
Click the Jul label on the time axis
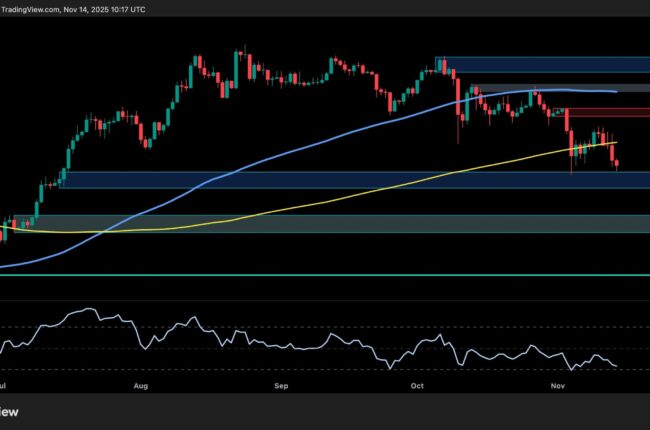[6, 384]
